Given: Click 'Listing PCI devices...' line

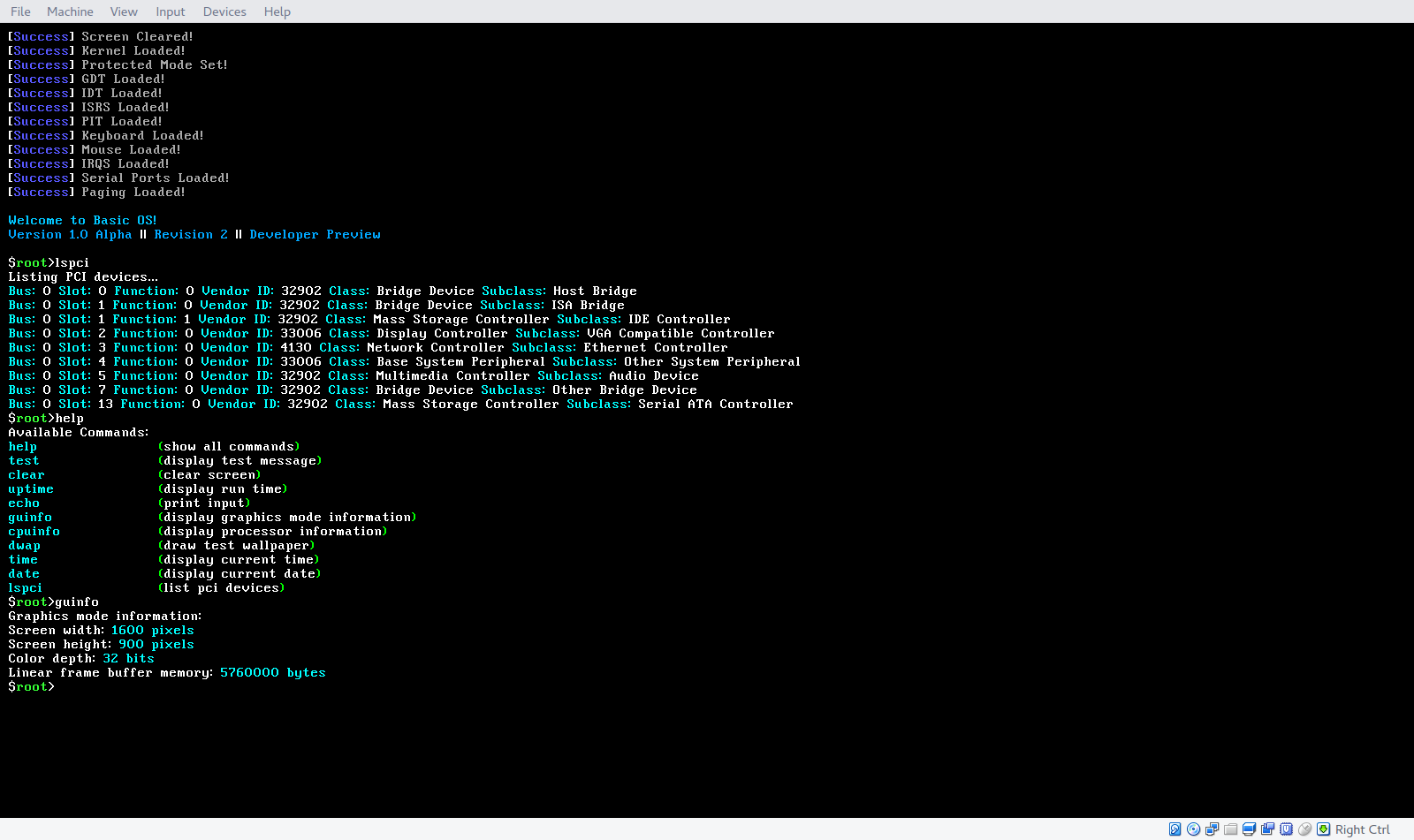Looking at the screenshot, I should pyautogui.click(x=83, y=276).
